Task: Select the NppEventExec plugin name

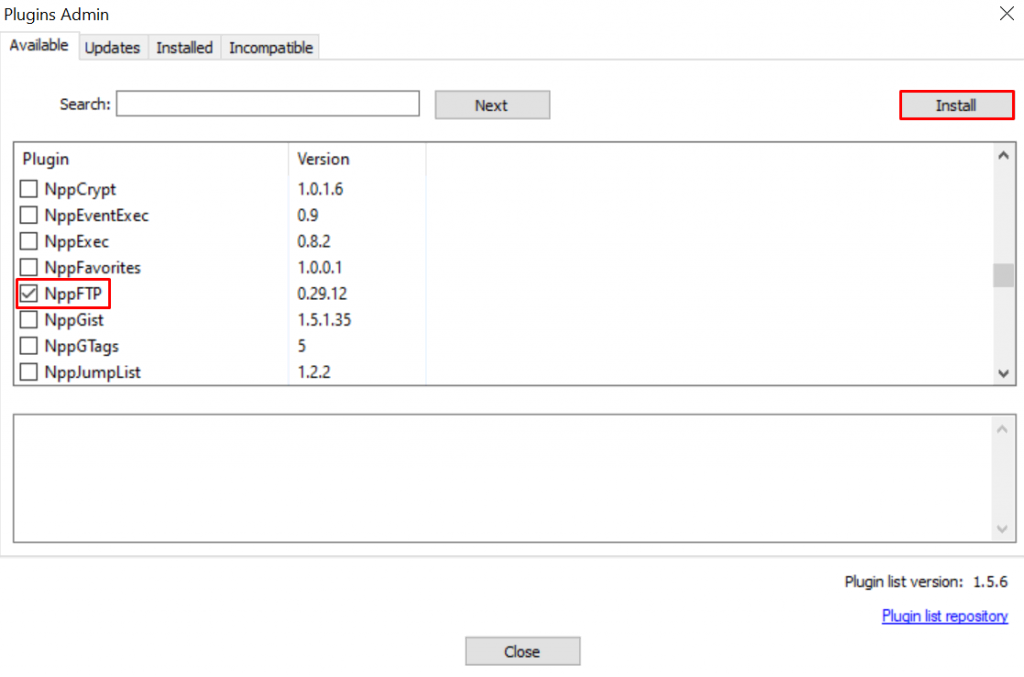Action: click(x=97, y=215)
